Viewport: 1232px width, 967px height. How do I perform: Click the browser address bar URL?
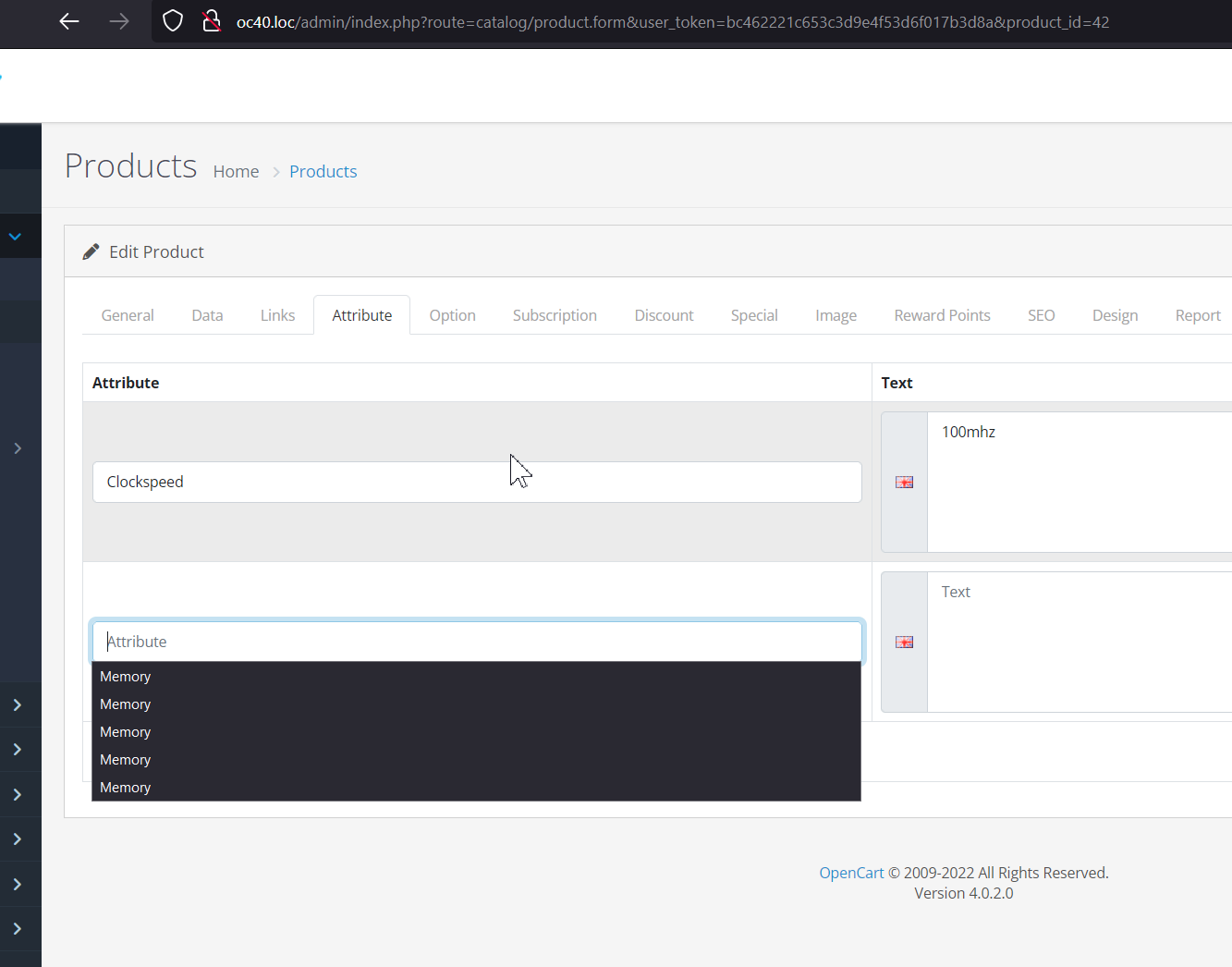555,22
